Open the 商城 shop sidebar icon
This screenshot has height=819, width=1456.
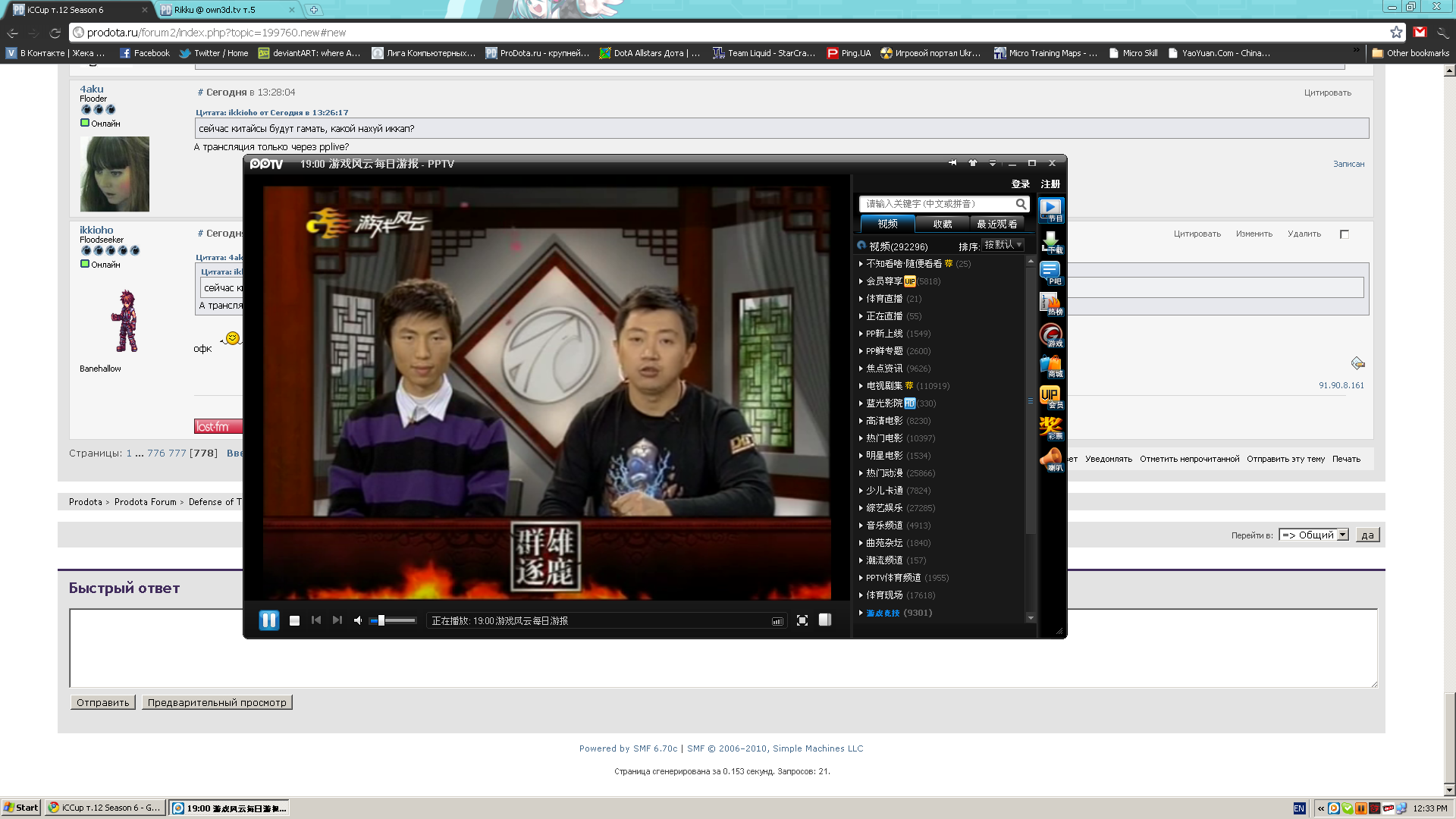(x=1050, y=366)
